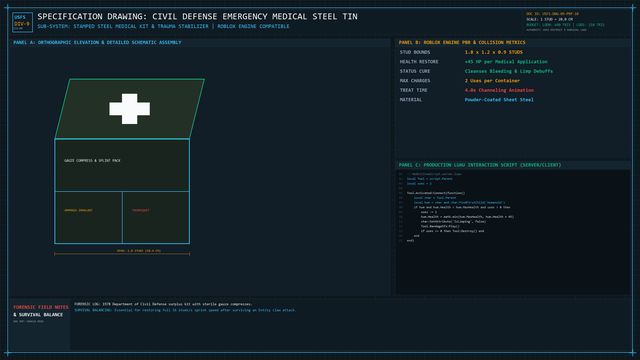
Task: Click the "1.8 x 1.2 x 0.9 STUDS" value
Action: [493, 52]
